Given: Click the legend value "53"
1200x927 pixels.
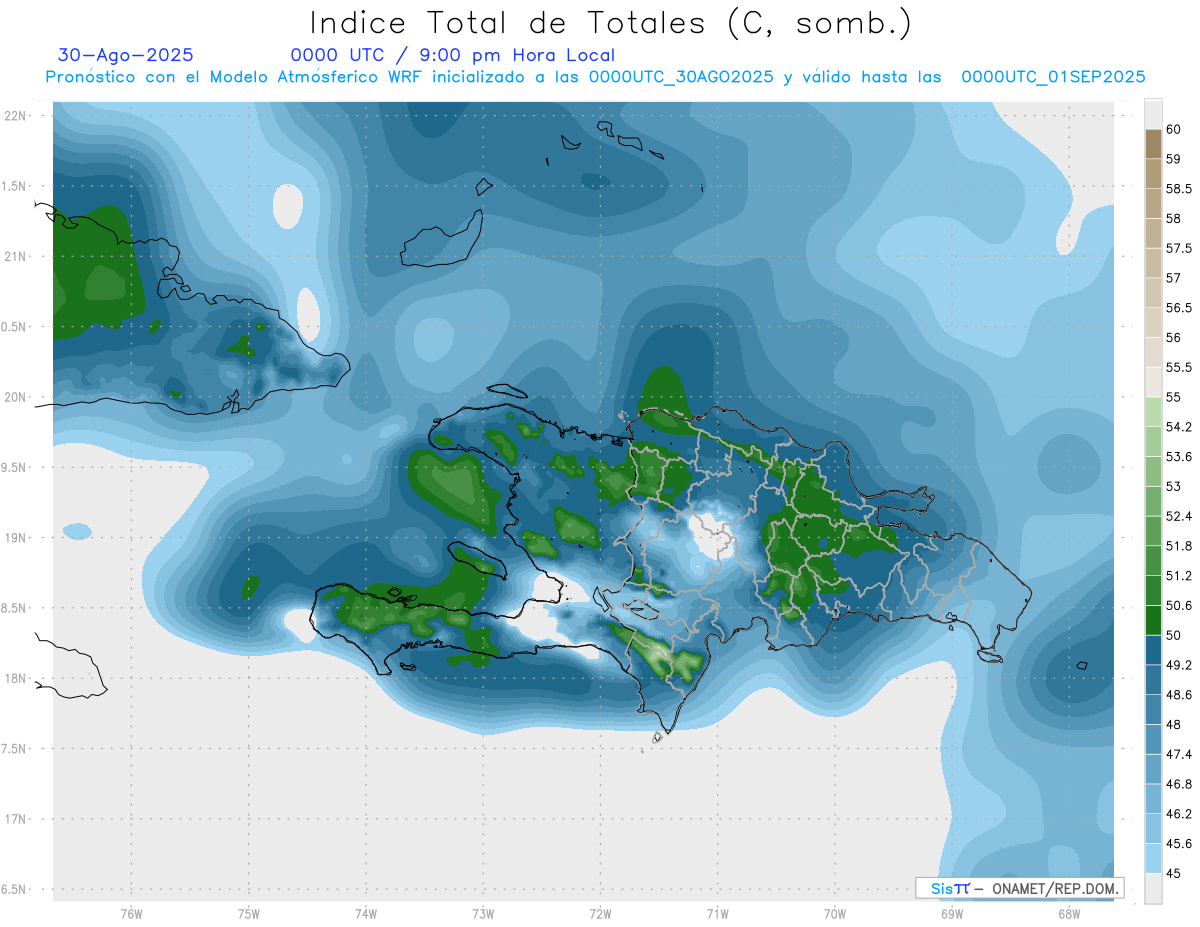Looking at the screenshot, I should (1174, 486).
